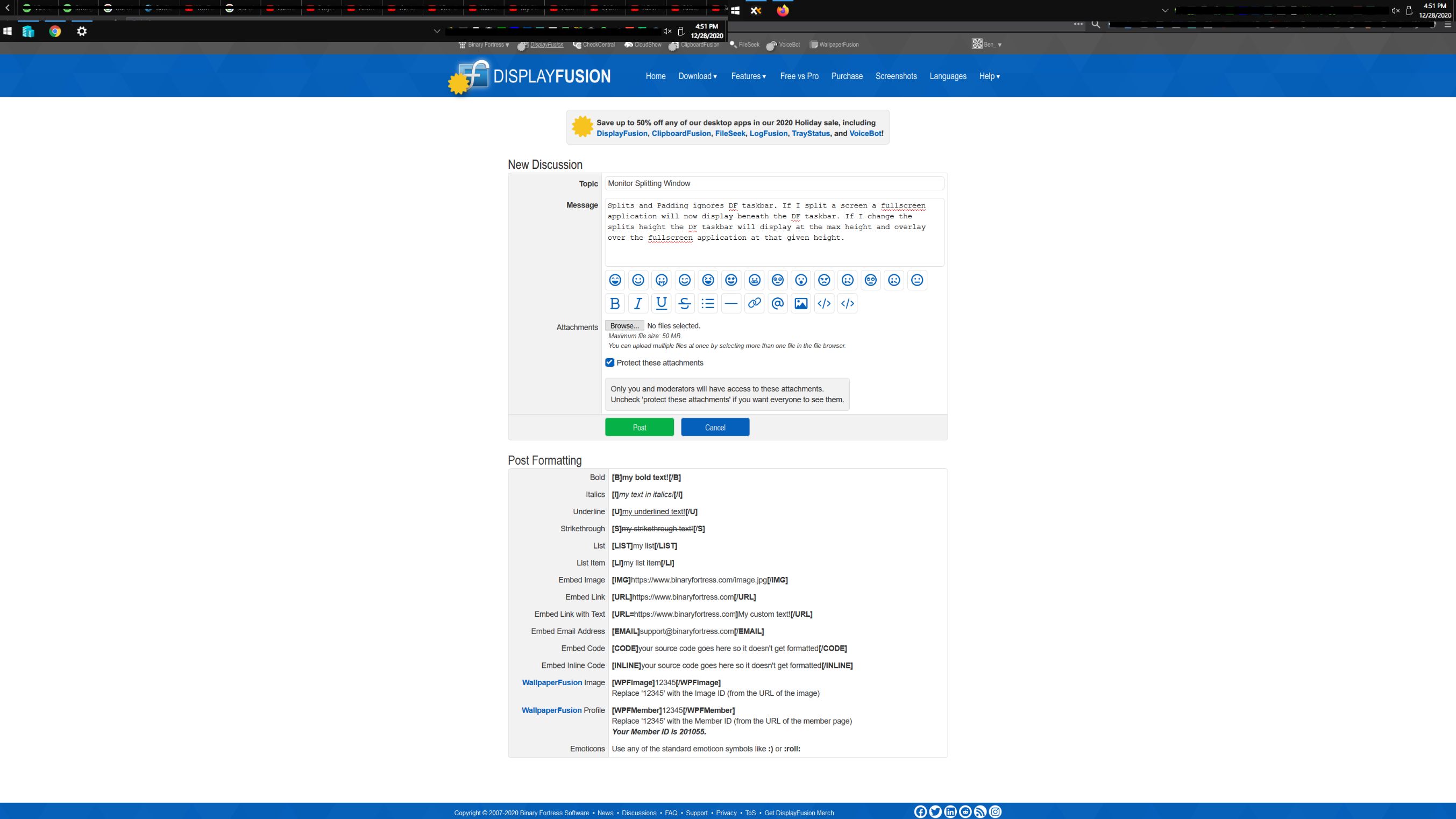Click the Italic formatting icon
Viewport: 1456px width, 819px height.
[x=638, y=303]
